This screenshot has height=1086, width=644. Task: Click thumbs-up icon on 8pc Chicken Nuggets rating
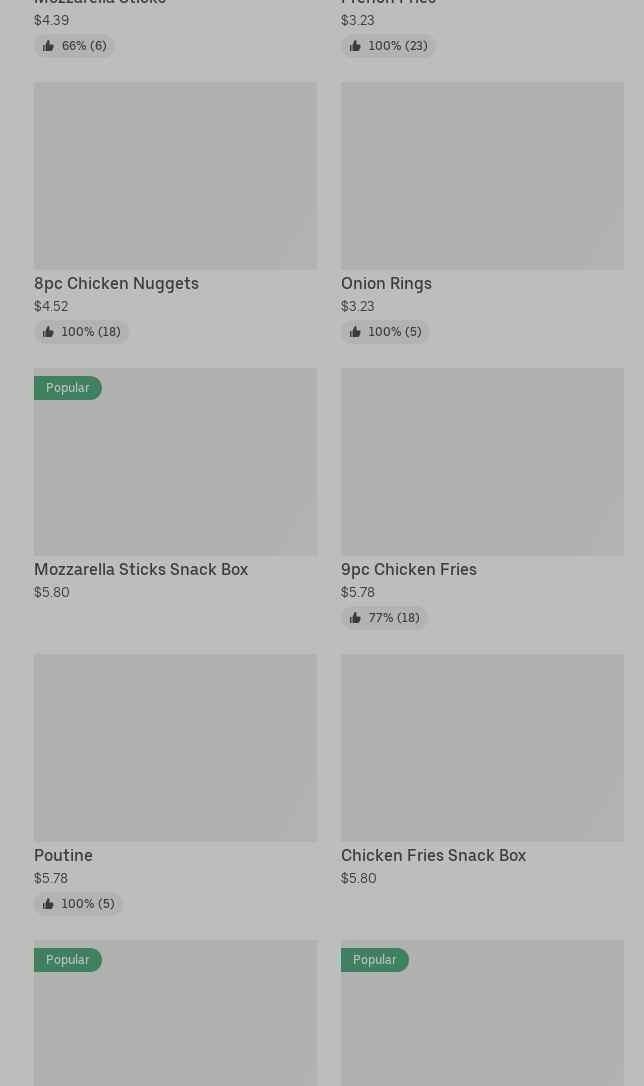tap(48, 332)
